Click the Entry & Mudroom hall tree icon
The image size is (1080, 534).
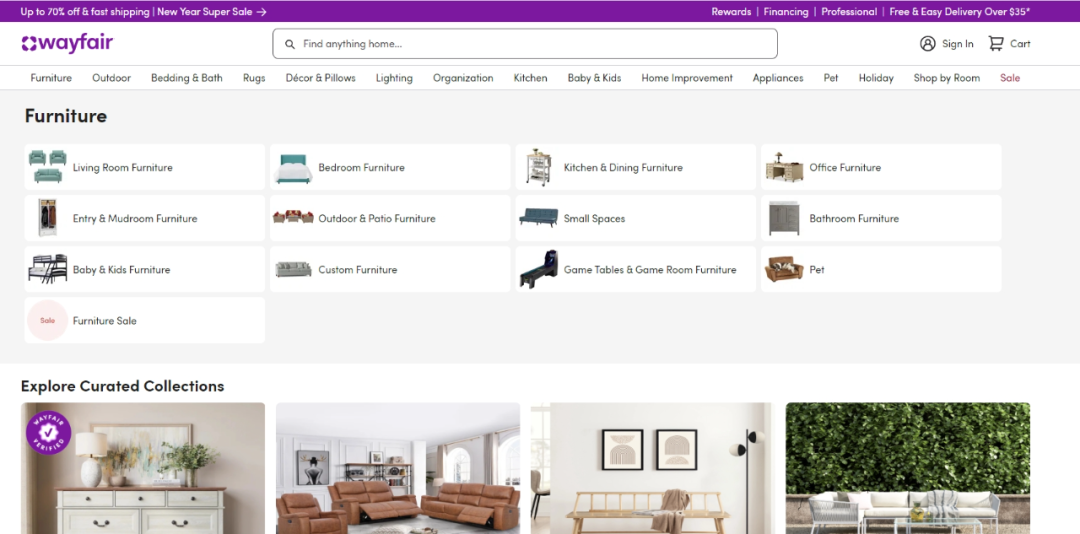tap(47, 218)
